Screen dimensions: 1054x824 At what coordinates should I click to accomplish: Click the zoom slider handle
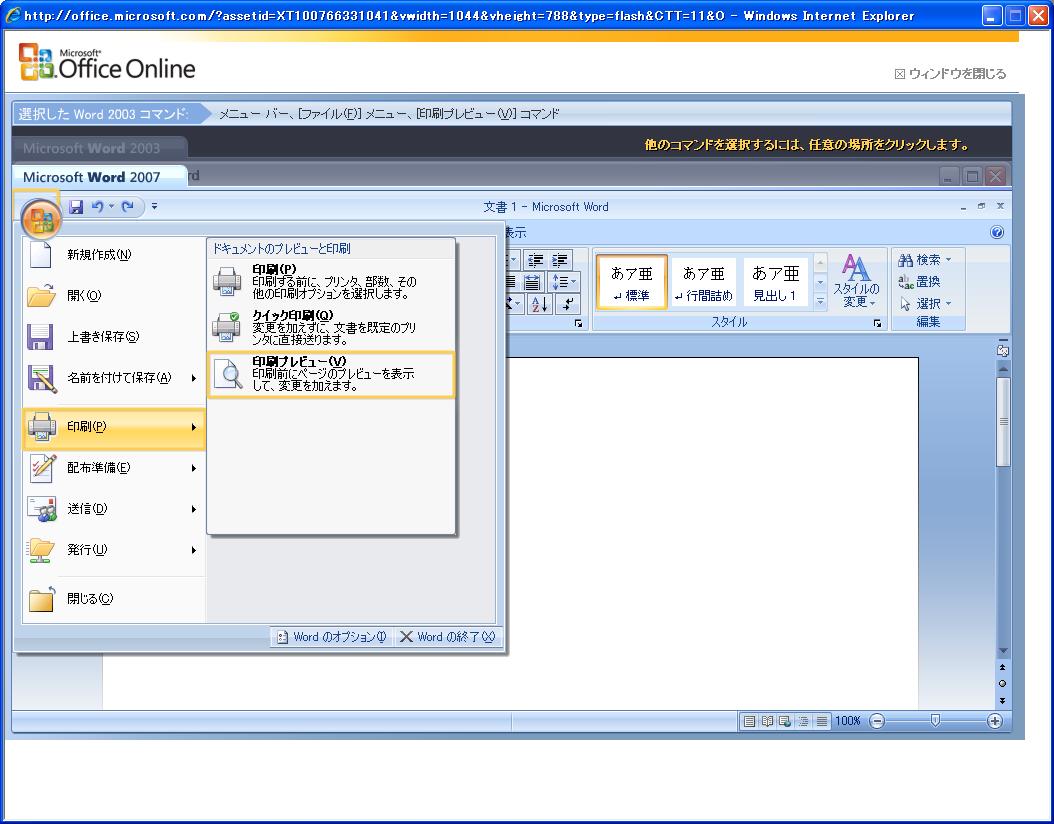pos(935,720)
